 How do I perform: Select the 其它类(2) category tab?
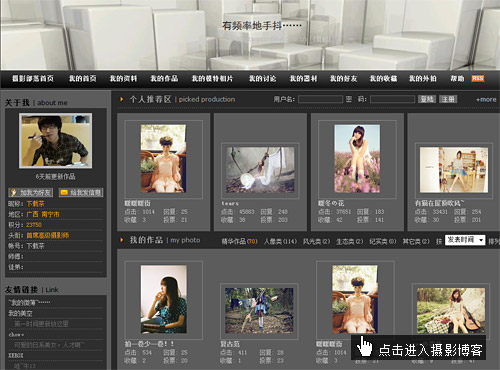416,241
